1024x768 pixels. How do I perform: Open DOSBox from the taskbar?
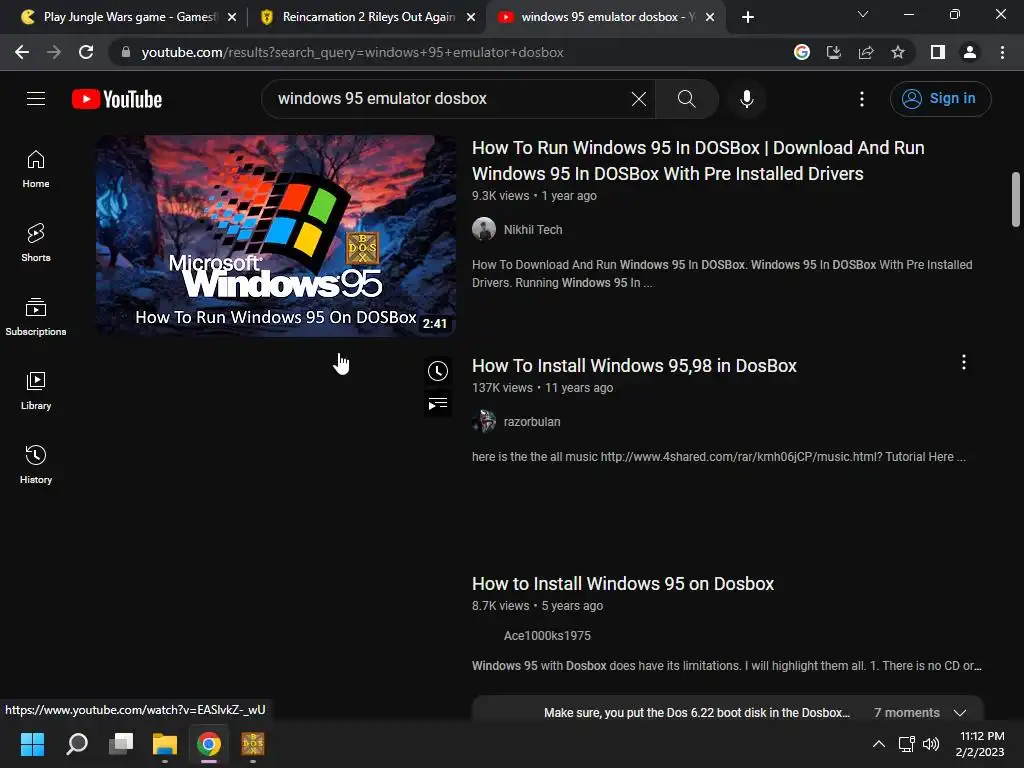pyautogui.click(x=253, y=743)
